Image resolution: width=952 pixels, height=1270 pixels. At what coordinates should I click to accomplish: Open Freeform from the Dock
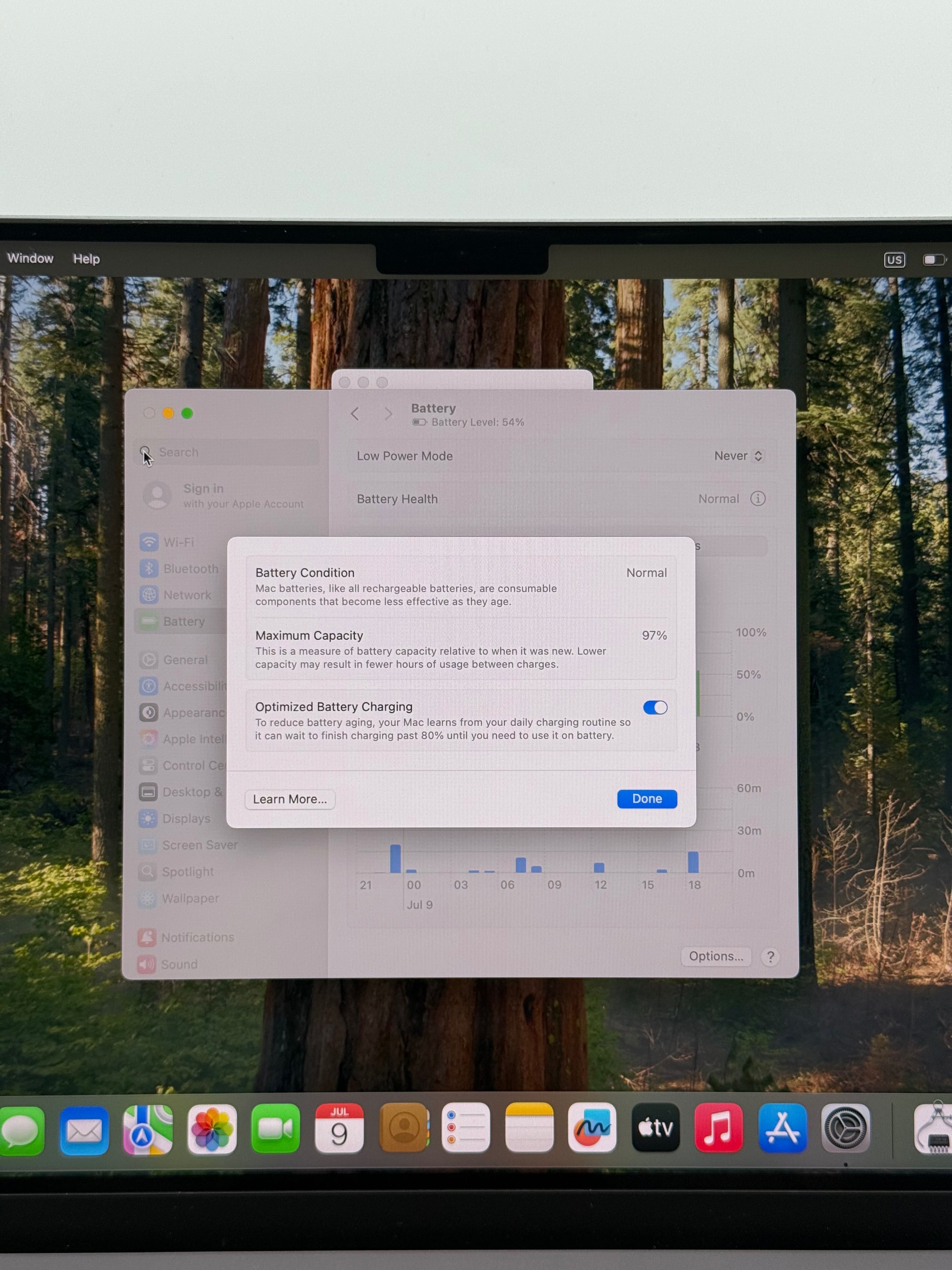pyautogui.click(x=592, y=1128)
